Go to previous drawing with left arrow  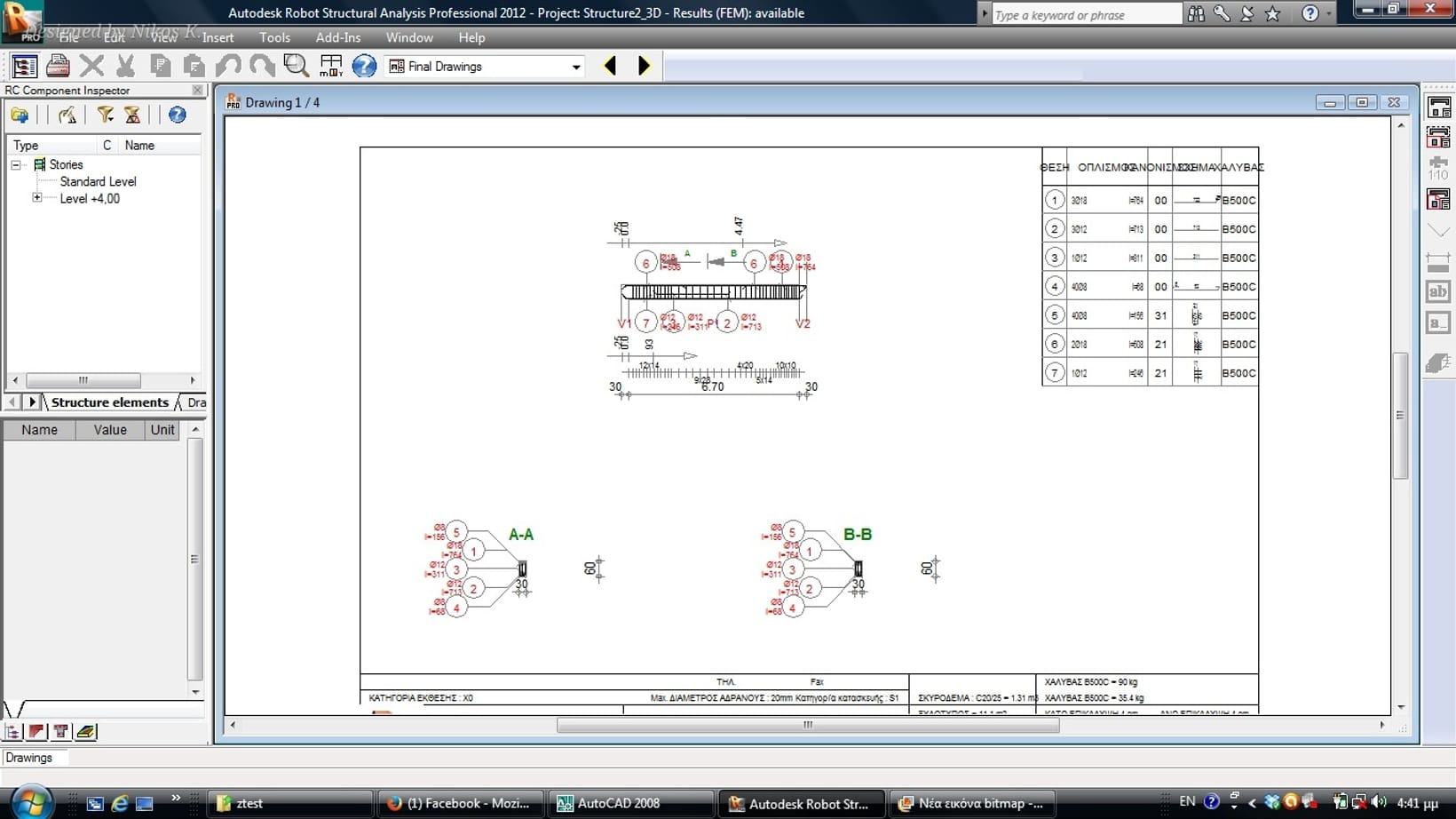(x=610, y=66)
